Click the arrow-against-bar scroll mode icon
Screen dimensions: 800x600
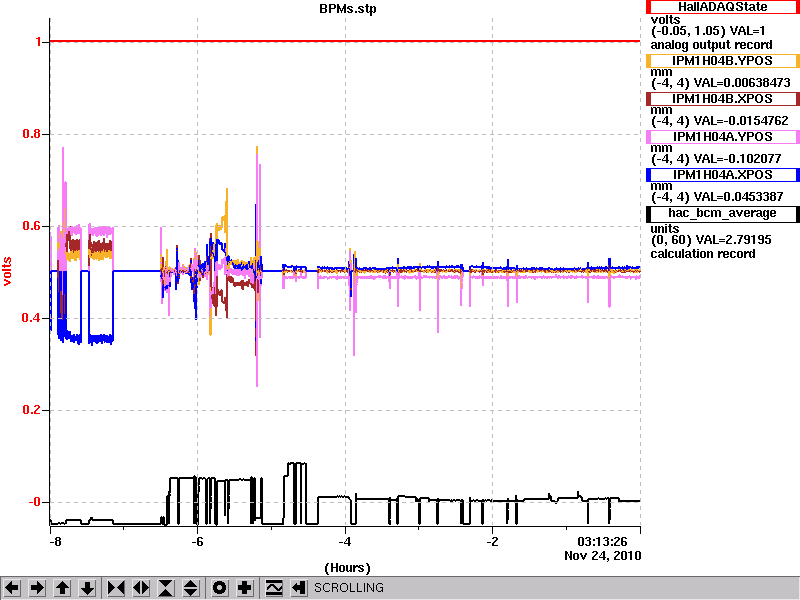[299, 588]
